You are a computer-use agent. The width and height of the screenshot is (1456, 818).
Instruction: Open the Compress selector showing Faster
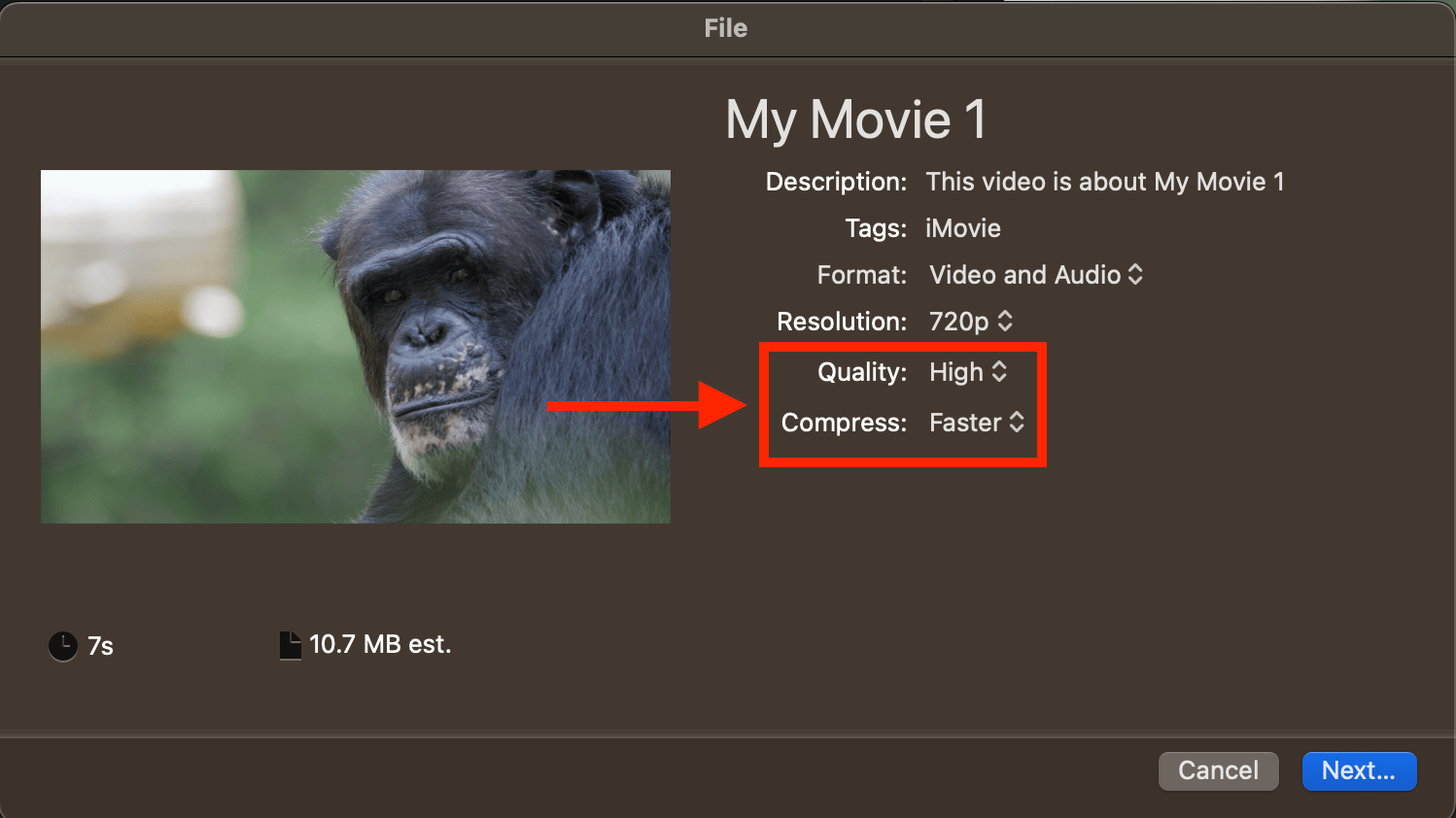(975, 423)
